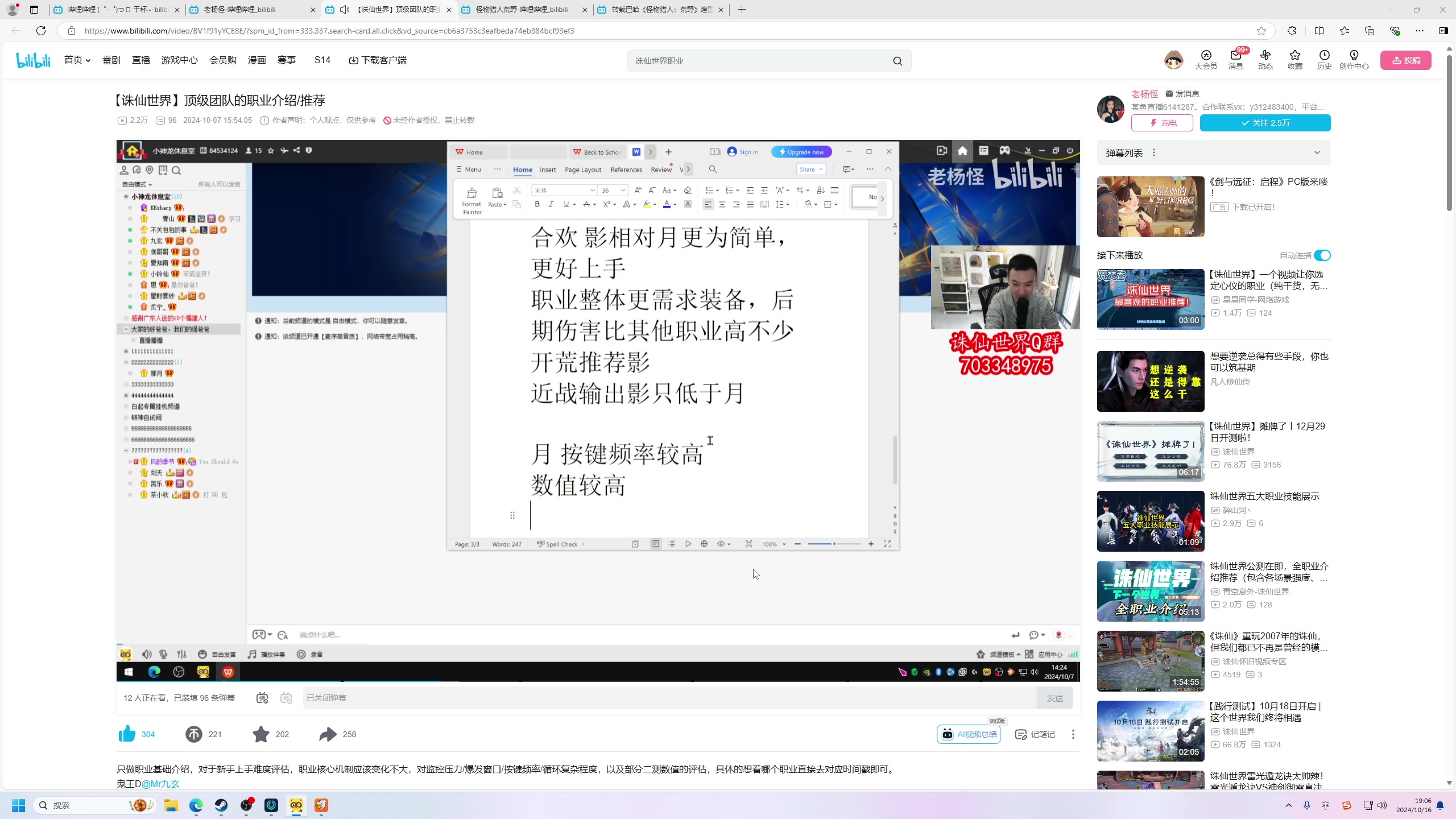This screenshot has height=819, width=1456.
Task: Open the 弹幕列表 options dots
Action: point(1154,152)
